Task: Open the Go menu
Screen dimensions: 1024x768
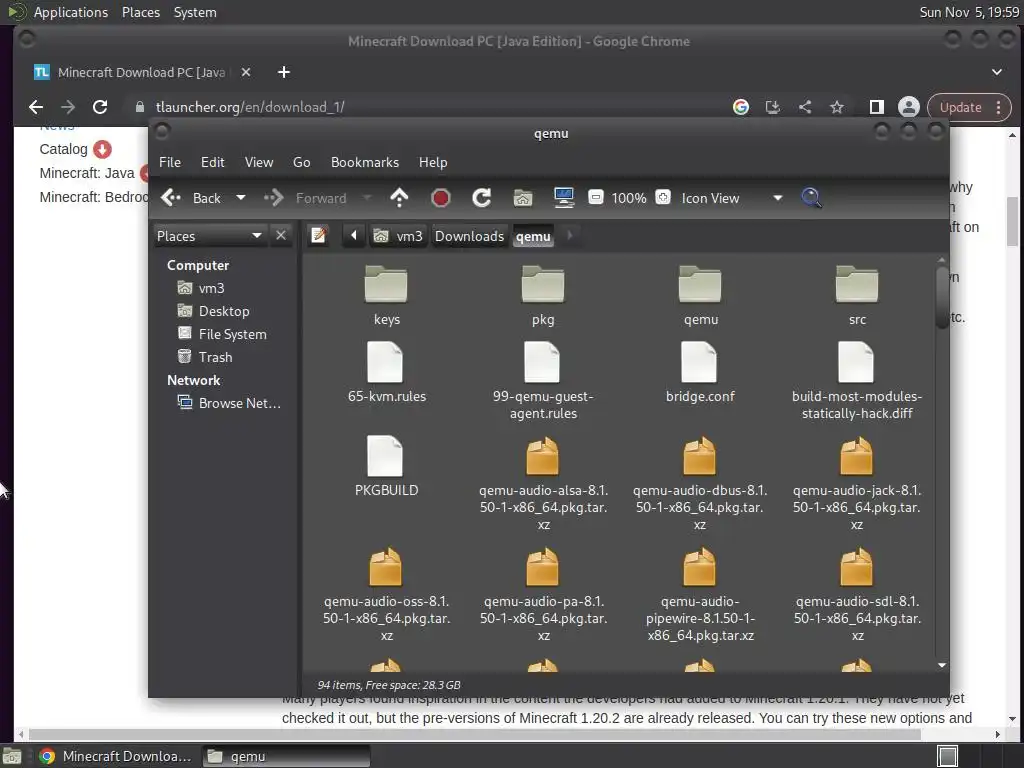Action: [301, 162]
